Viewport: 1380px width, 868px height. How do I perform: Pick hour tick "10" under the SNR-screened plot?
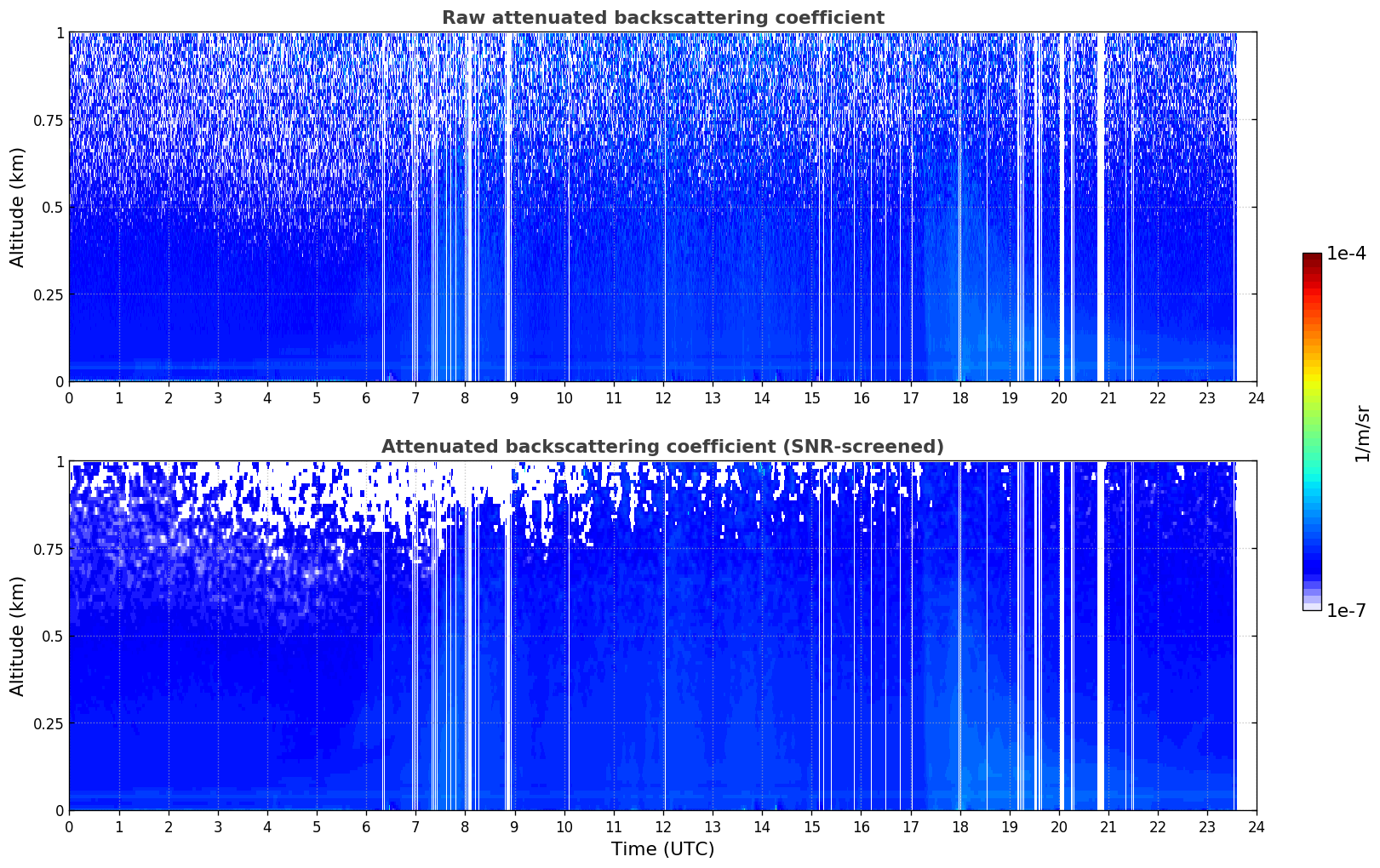coord(564,826)
